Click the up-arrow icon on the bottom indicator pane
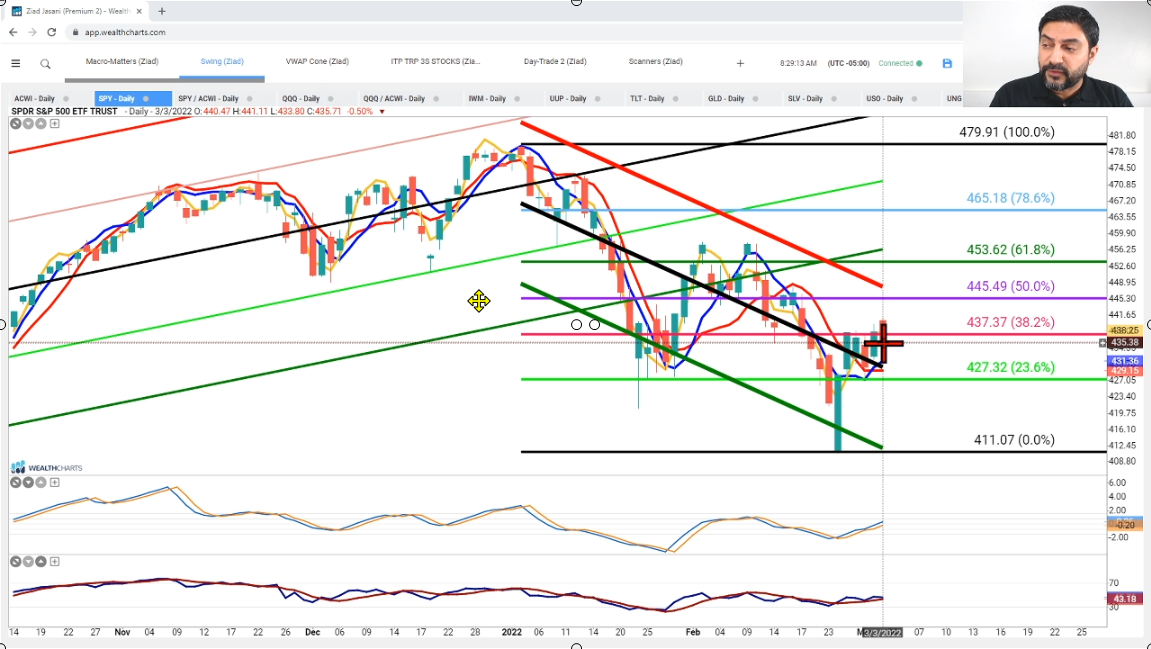The width and height of the screenshot is (1151, 649). click(x=41, y=562)
